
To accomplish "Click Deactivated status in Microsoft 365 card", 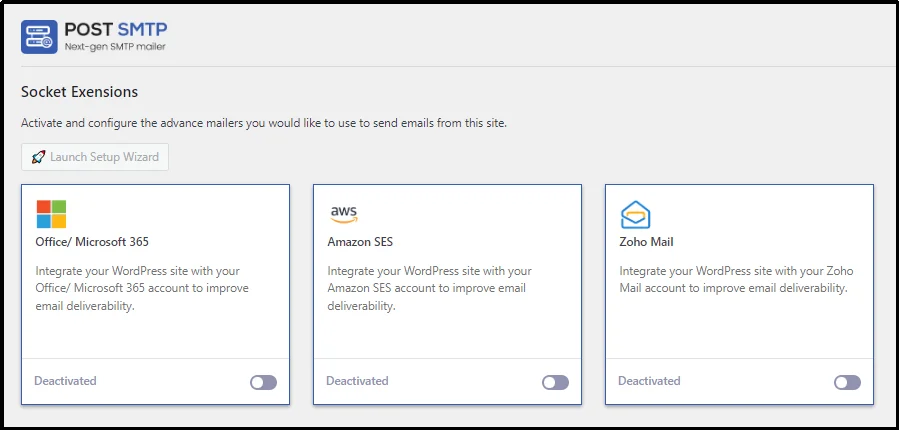I will click(x=65, y=381).
